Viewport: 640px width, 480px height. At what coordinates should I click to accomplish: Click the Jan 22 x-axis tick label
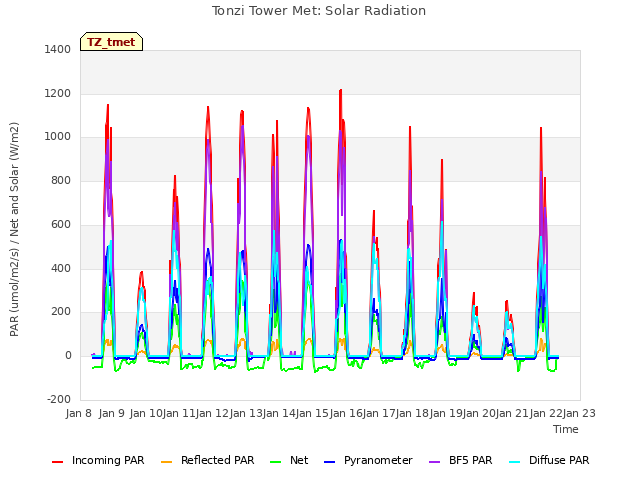coord(546,413)
